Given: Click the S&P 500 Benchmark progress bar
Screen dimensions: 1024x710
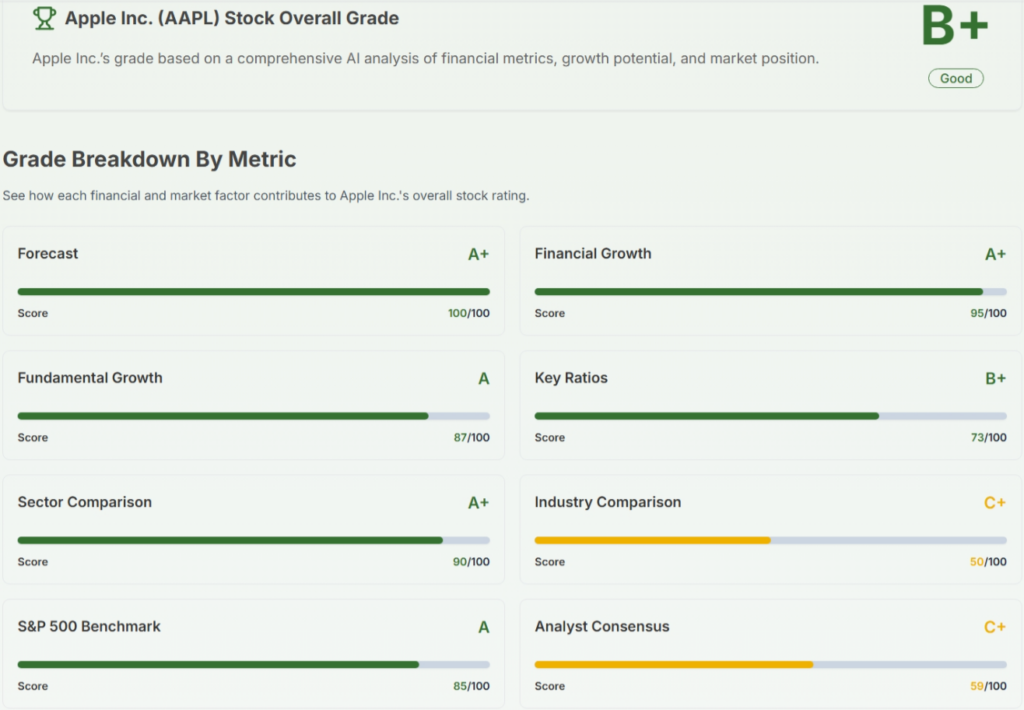Looking at the screenshot, I should pos(253,664).
